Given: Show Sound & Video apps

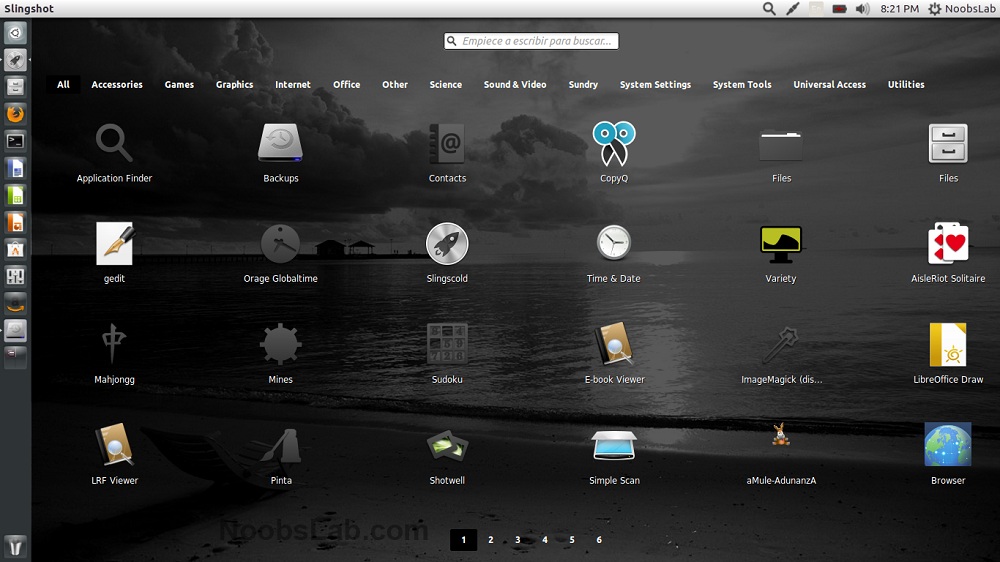Looking at the screenshot, I should (x=515, y=84).
